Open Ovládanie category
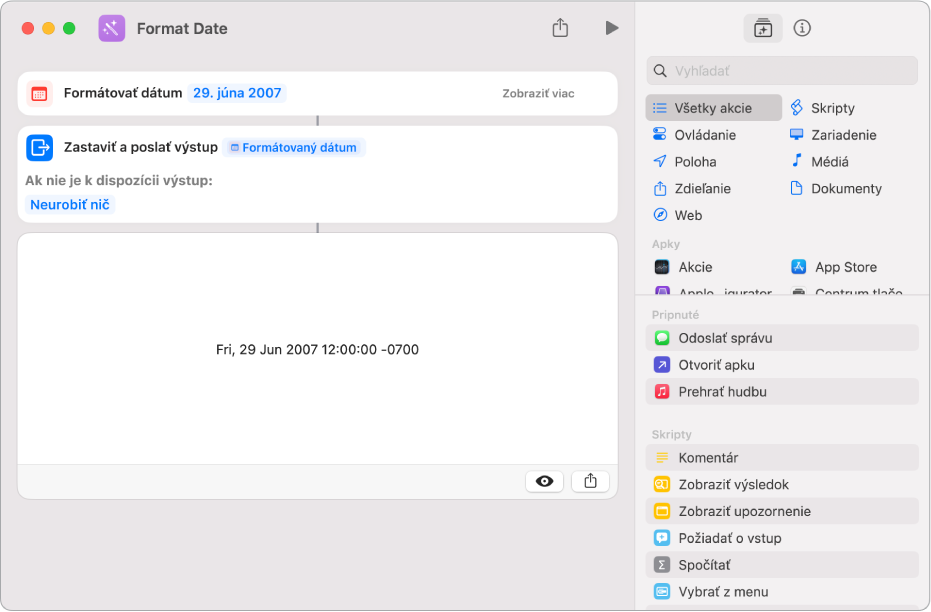This screenshot has height=612, width=931. click(x=694, y=135)
